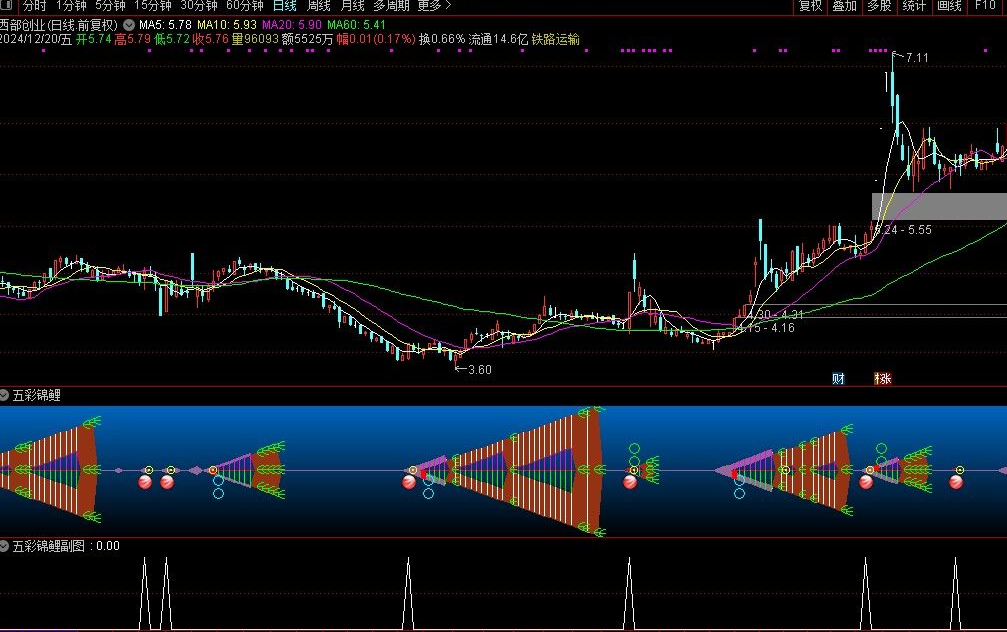Click the 高5.79 high price value
This screenshot has height=632, width=1007.
click(x=133, y=39)
